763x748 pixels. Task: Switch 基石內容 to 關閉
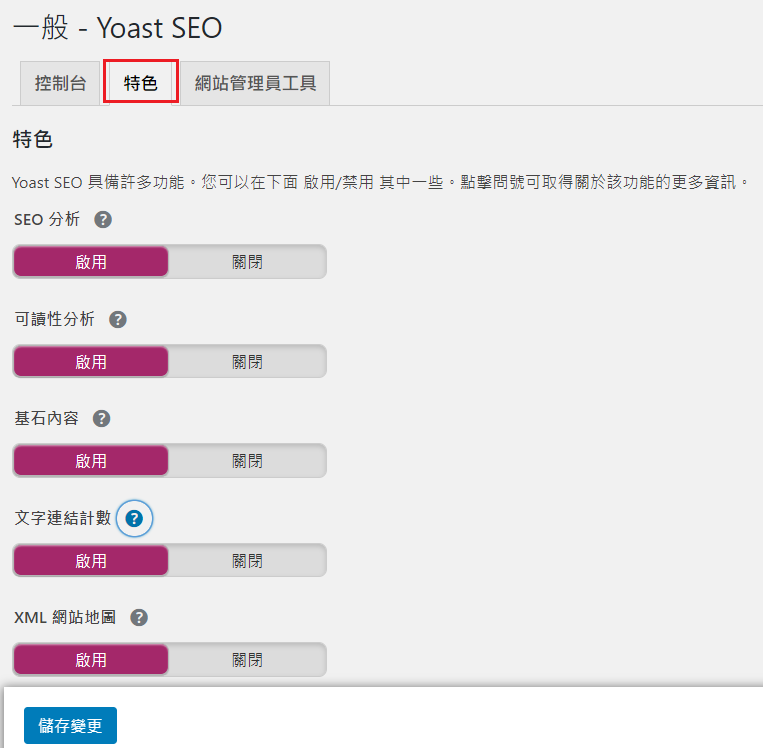pyautogui.click(x=247, y=461)
